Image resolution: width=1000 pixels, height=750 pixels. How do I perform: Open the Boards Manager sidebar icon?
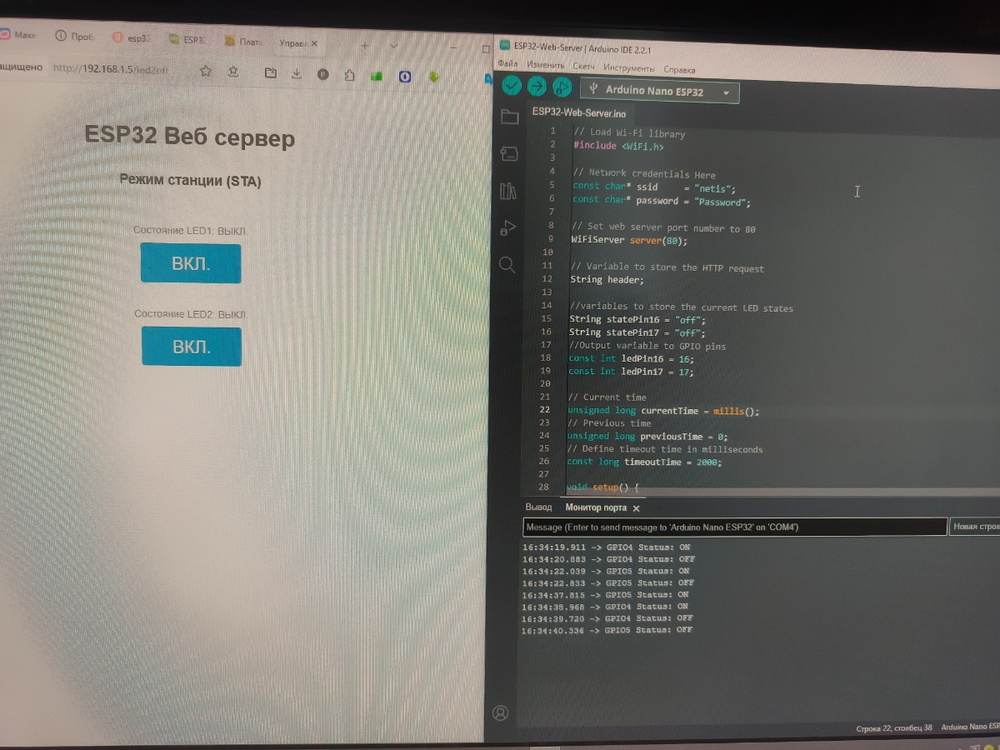pyautogui.click(x=507, y=153)
